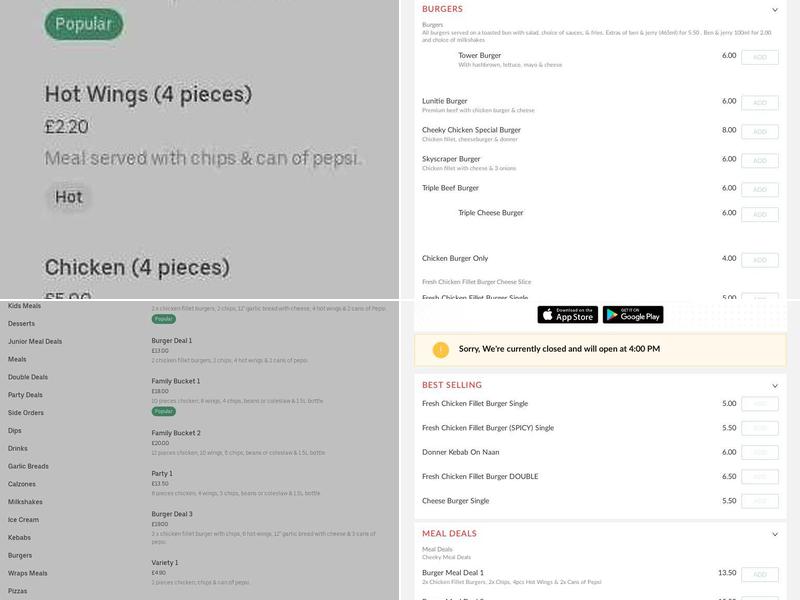Click the yellow closed-notice warning icon

coord(441,350)
